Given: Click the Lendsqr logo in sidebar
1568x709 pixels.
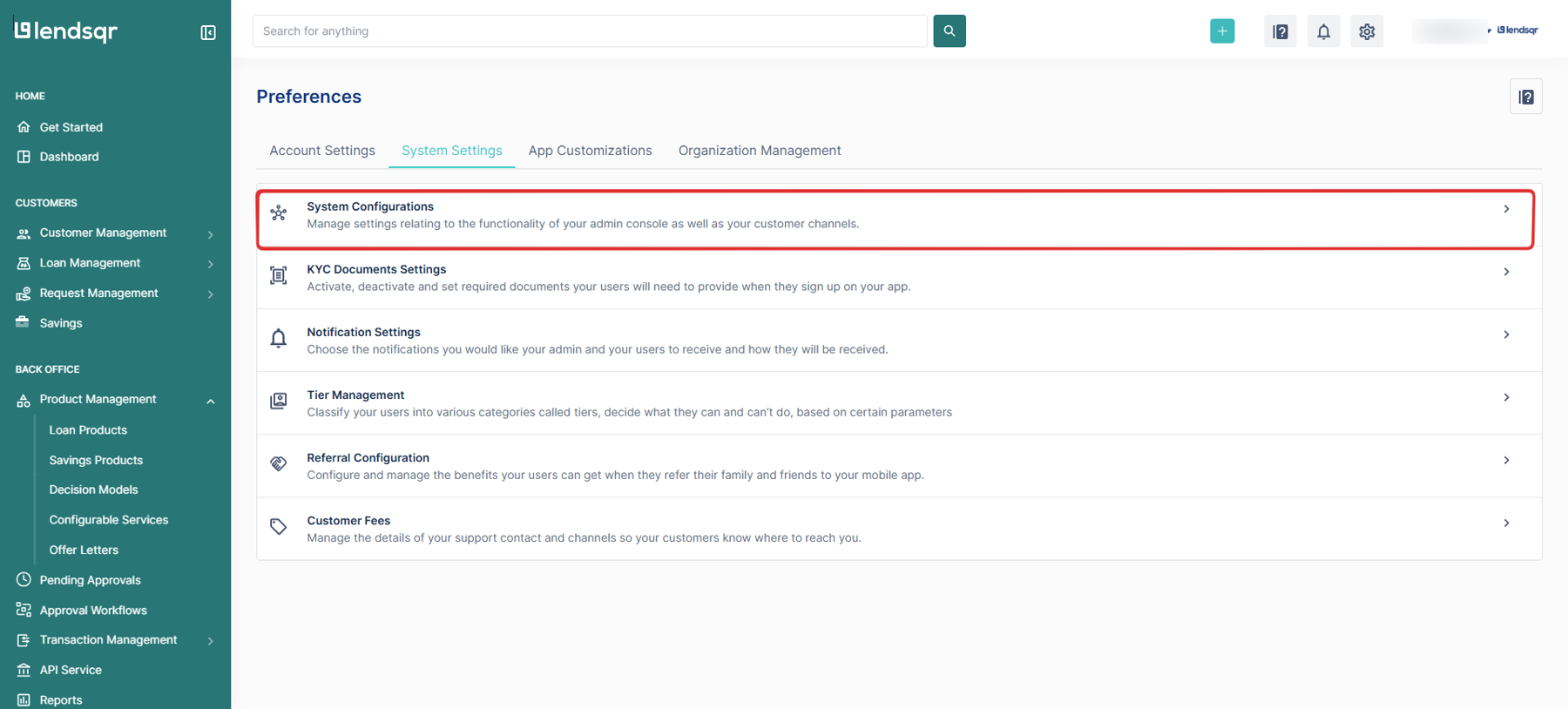Looking at the screenshot, I should click(66, 31).
